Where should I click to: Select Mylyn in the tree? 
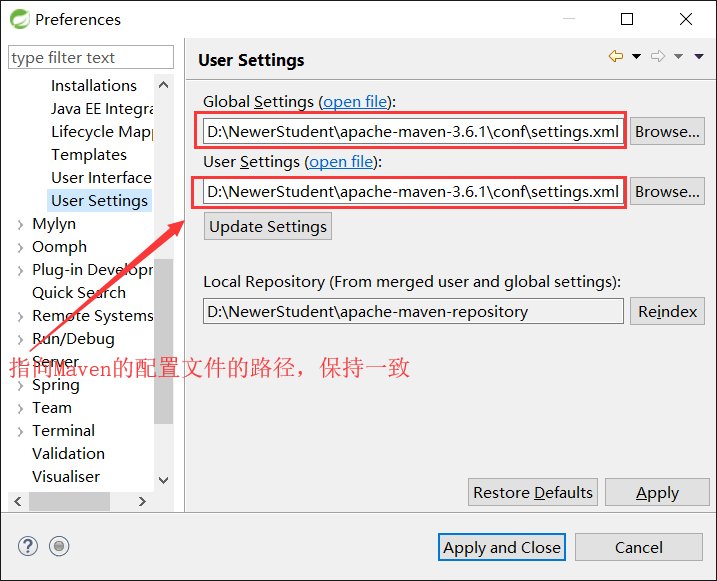pyautogui.click(x=54, y=224)
